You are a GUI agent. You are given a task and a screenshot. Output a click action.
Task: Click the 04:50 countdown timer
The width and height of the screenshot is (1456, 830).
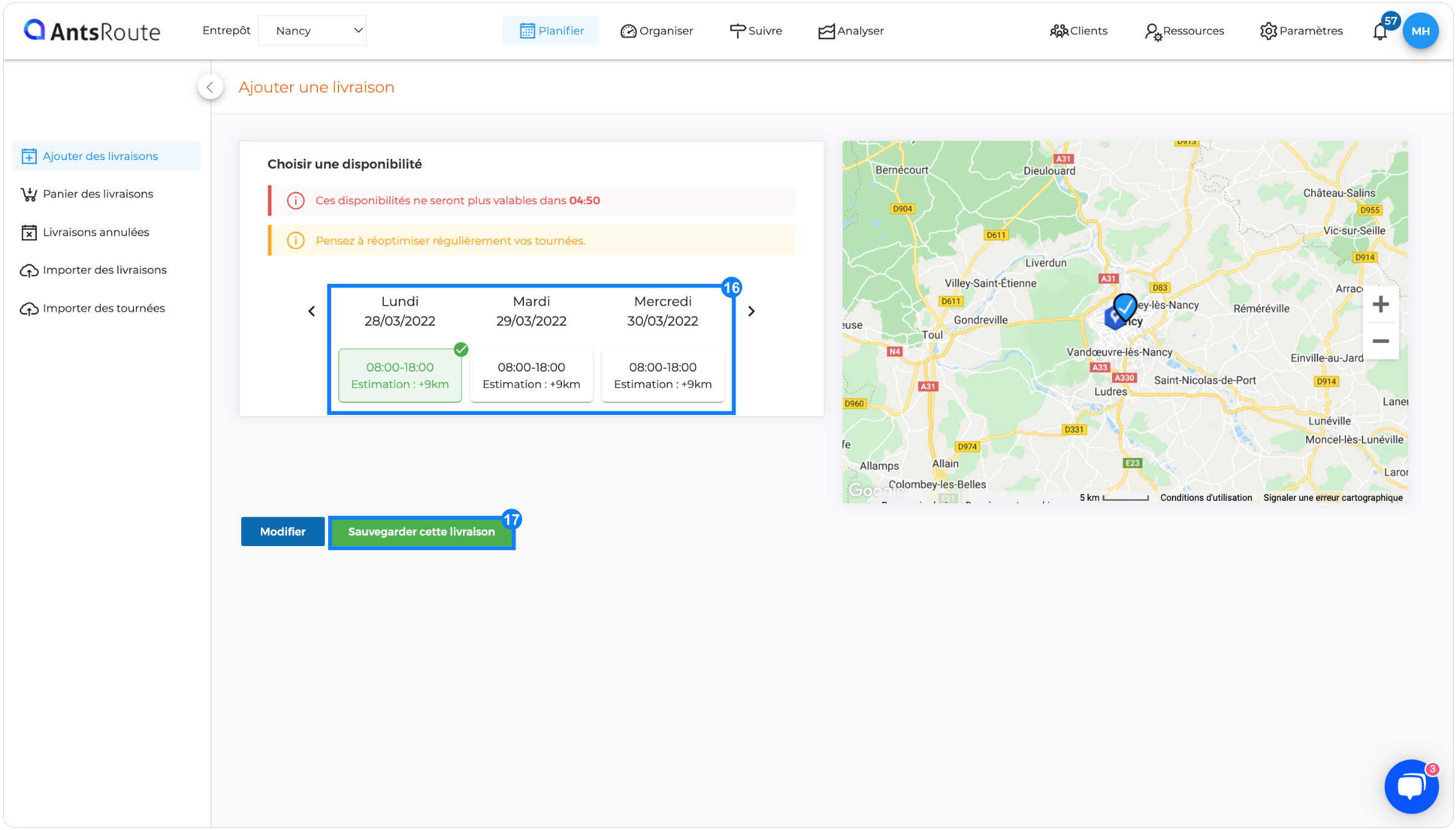click(x=584, y=201)
